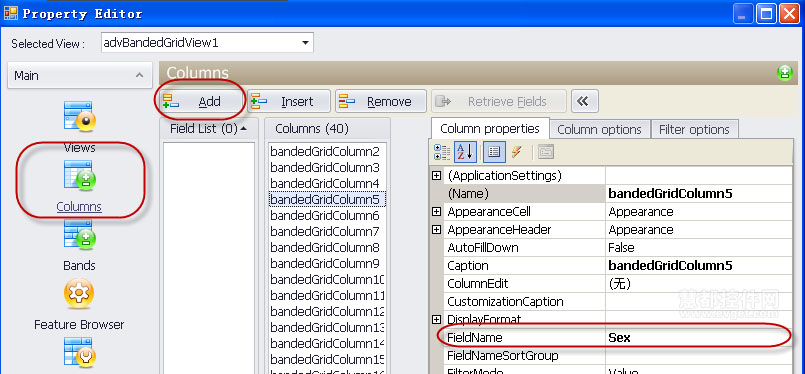Select bandedGridColumn10 in the columns list
The image size is (805, 374).
tap(327, 279)
